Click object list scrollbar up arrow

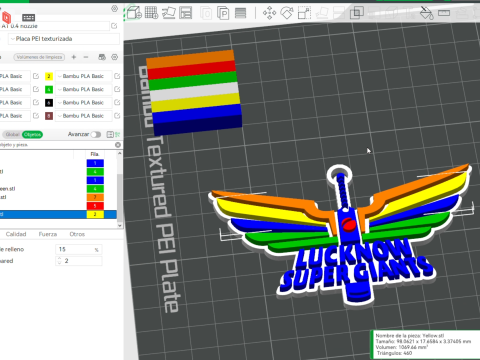119,154
